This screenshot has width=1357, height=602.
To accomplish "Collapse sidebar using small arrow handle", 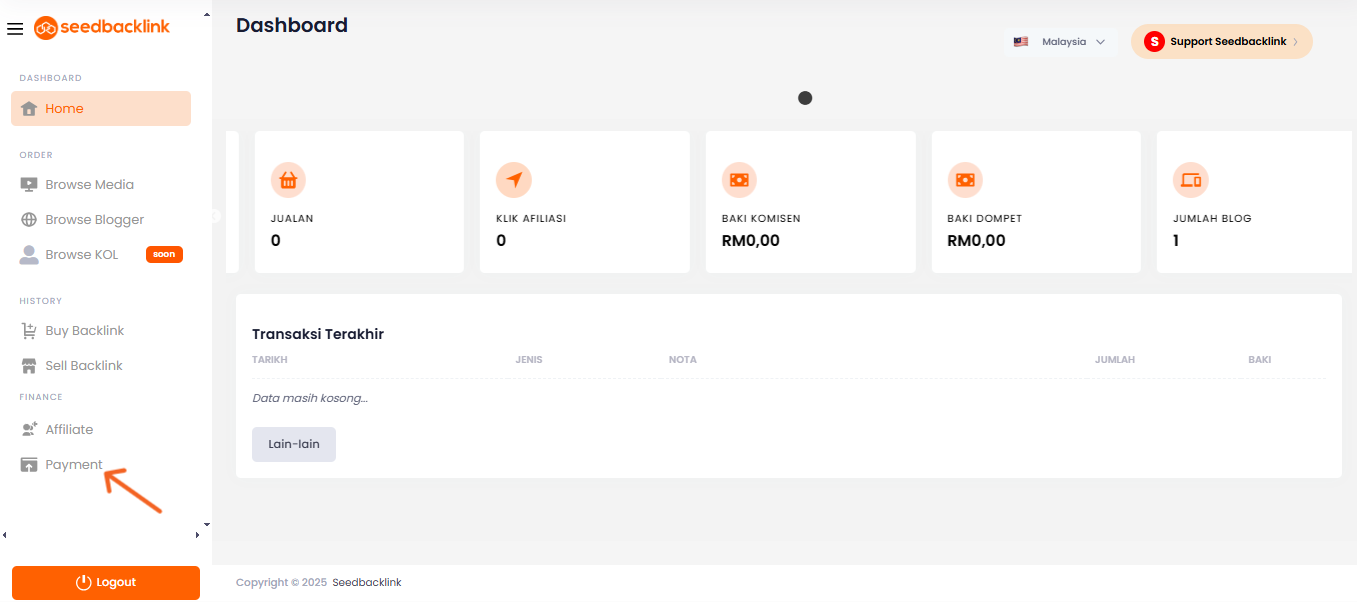I will pos(215,216).
